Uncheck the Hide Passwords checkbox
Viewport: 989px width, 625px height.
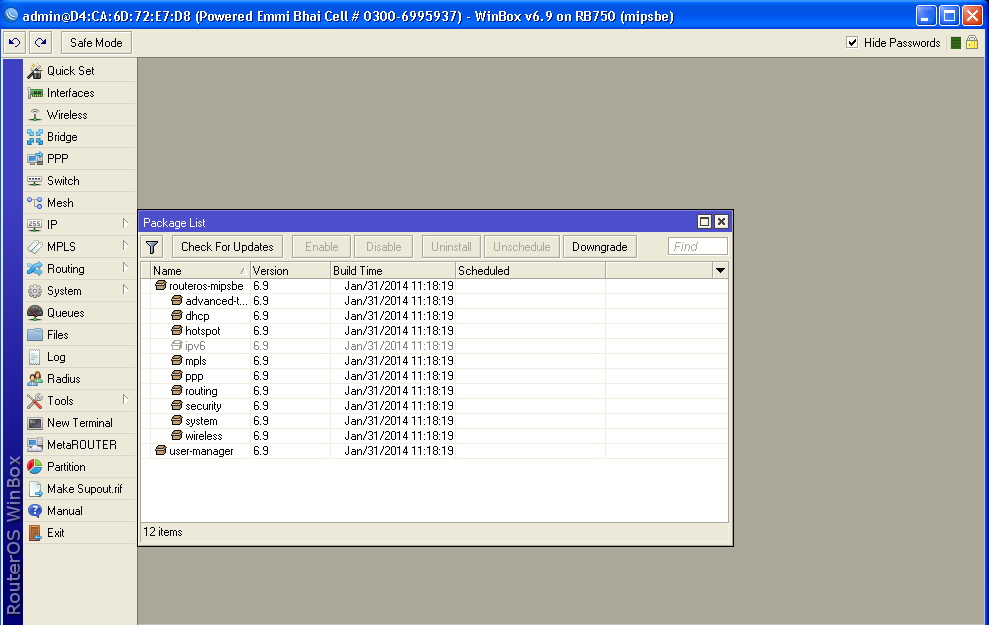click(853, 43)
